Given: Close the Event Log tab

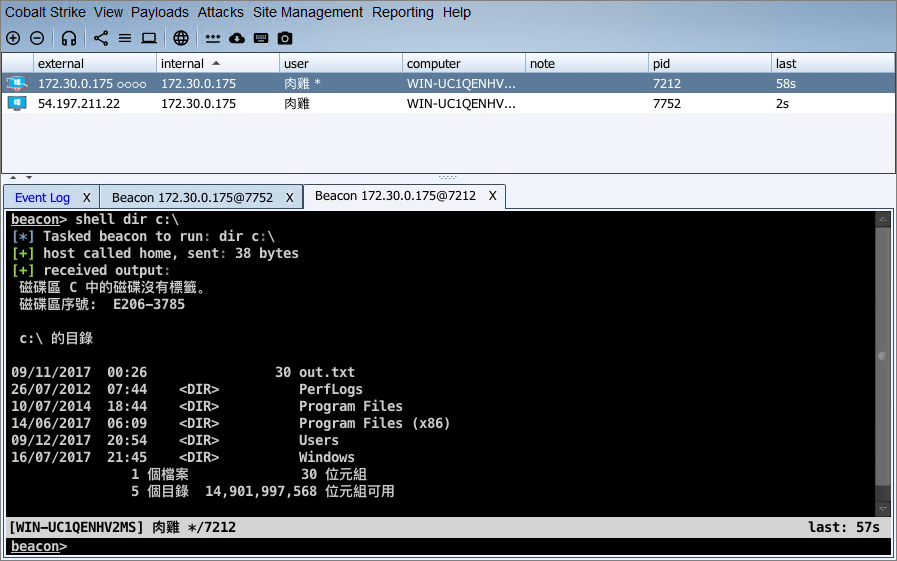Looking at the screenshot, I should coord(86,197).
